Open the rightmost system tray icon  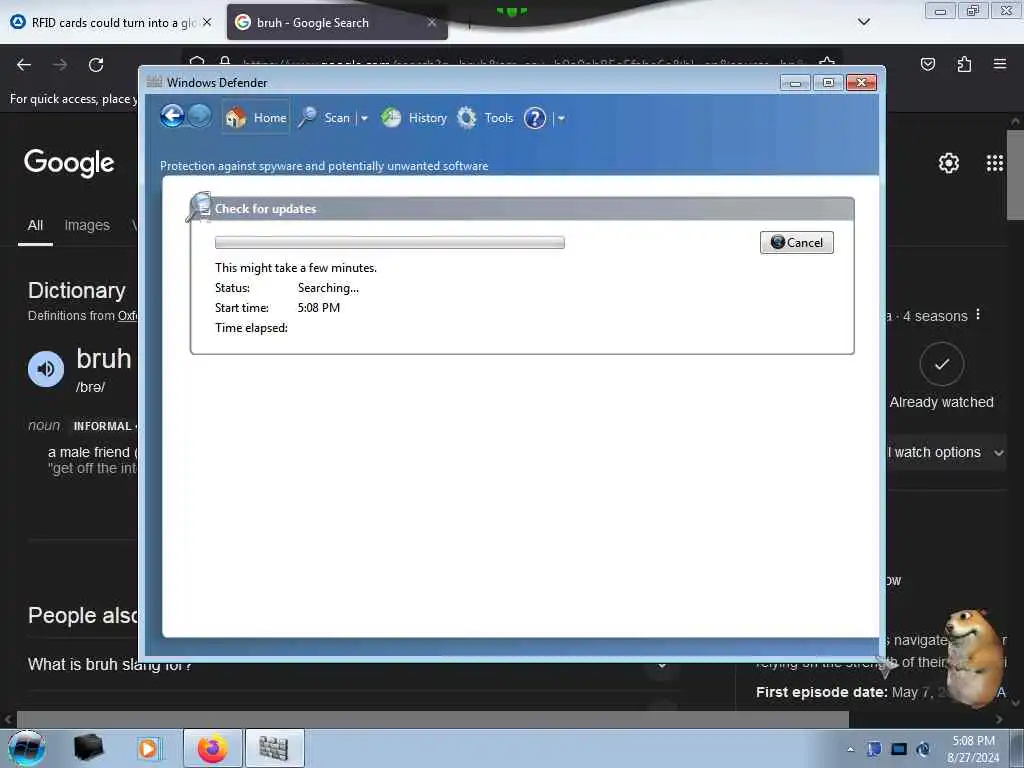click(923, 749)
